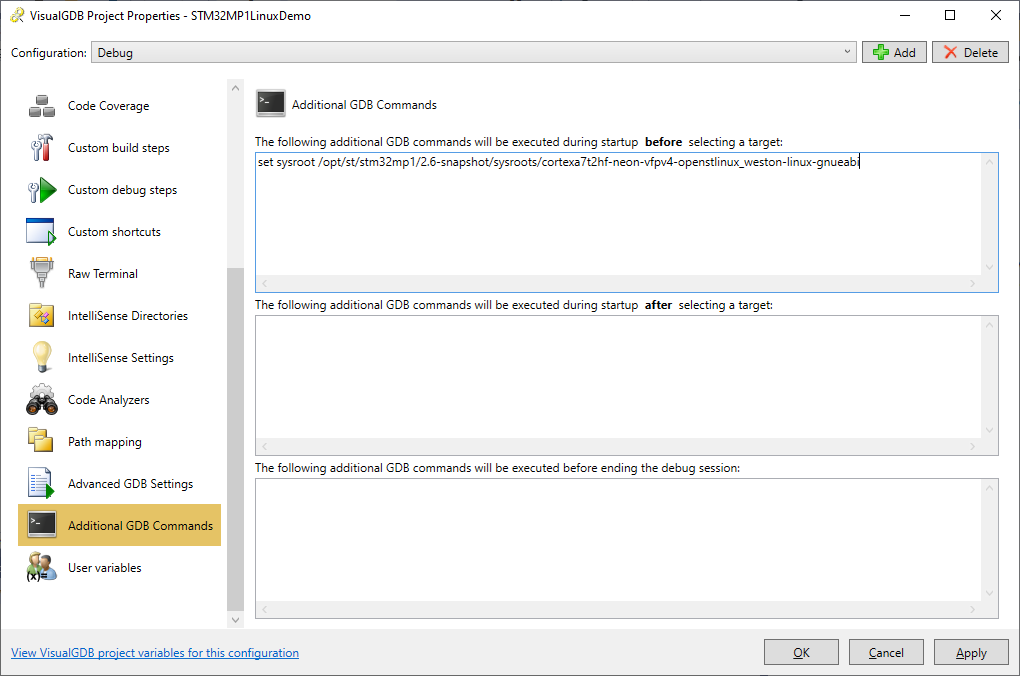Click the second text box horizontal scroll left arrow

coord(265,447)
